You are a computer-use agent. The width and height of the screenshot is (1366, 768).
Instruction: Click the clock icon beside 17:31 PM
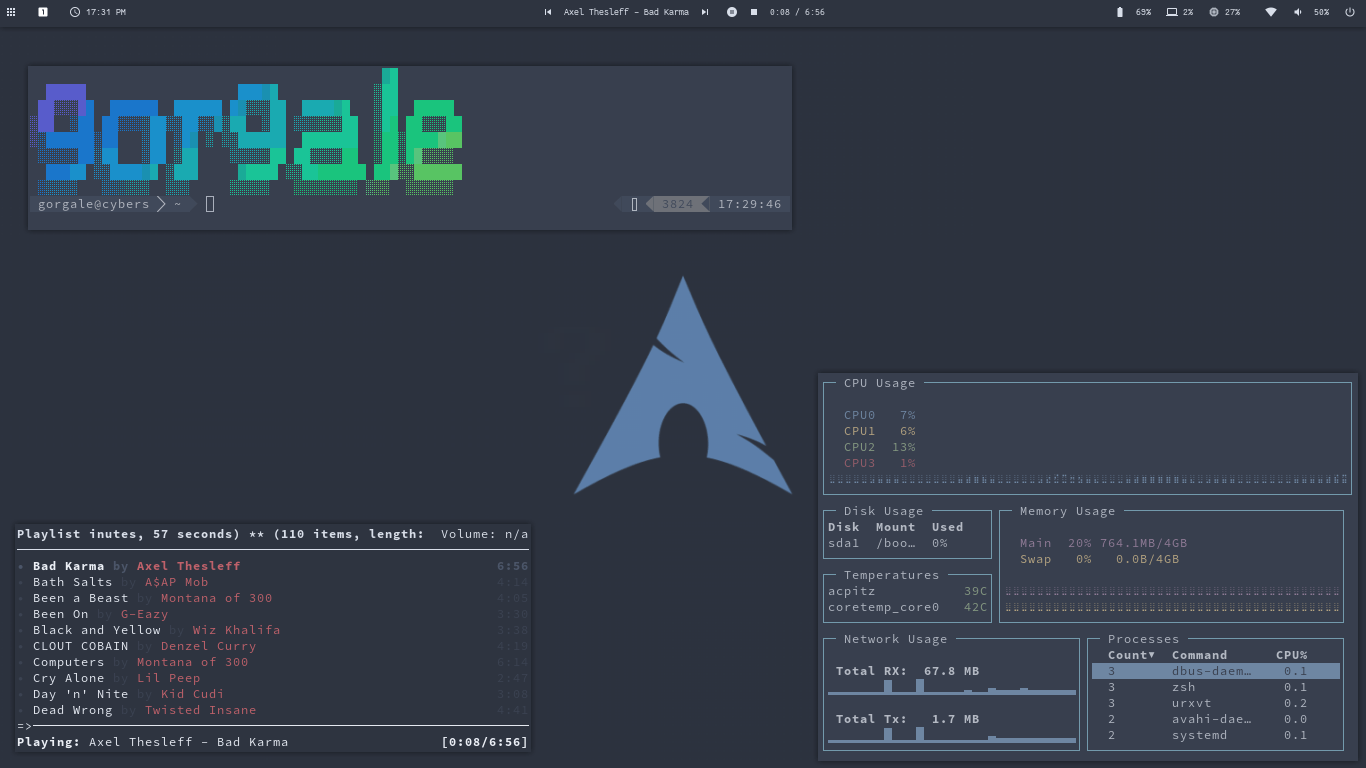point(75,12)
